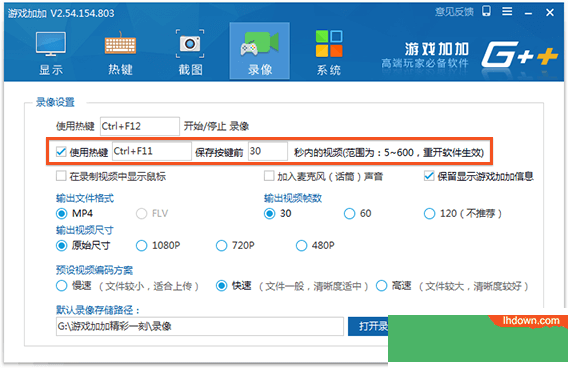Screen dimensions: 568x368
Task: Open the 显示 display settings tab
Action: pos(51,53)
